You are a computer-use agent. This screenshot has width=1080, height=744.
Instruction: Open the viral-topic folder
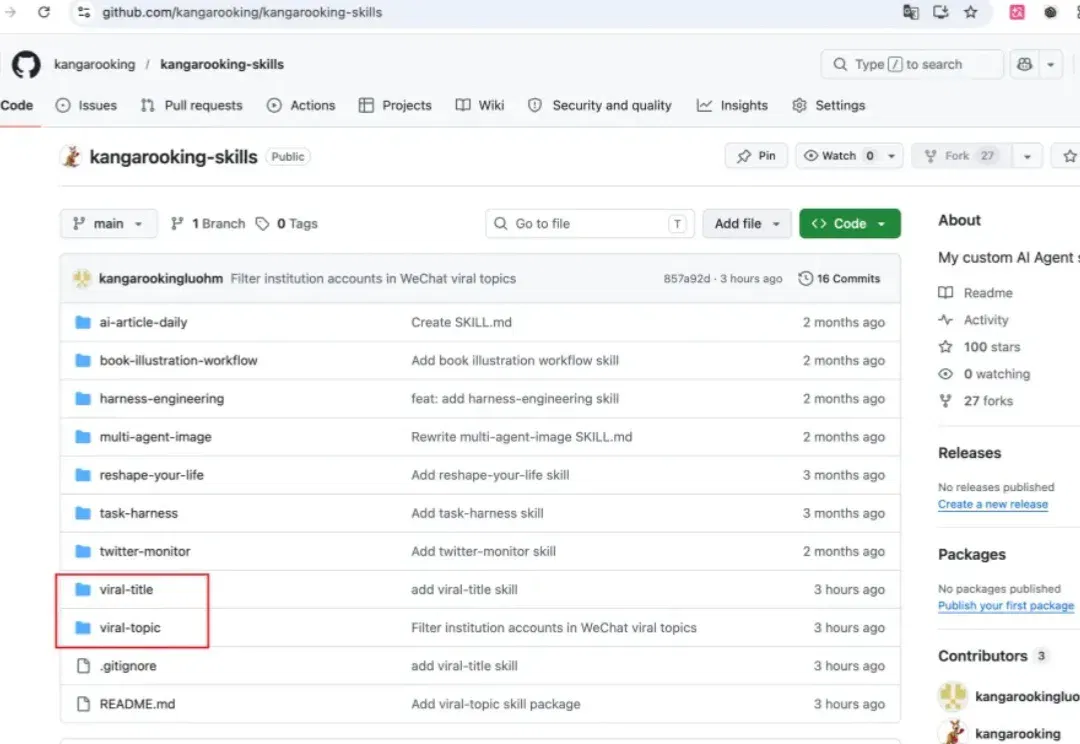[129, 628]
